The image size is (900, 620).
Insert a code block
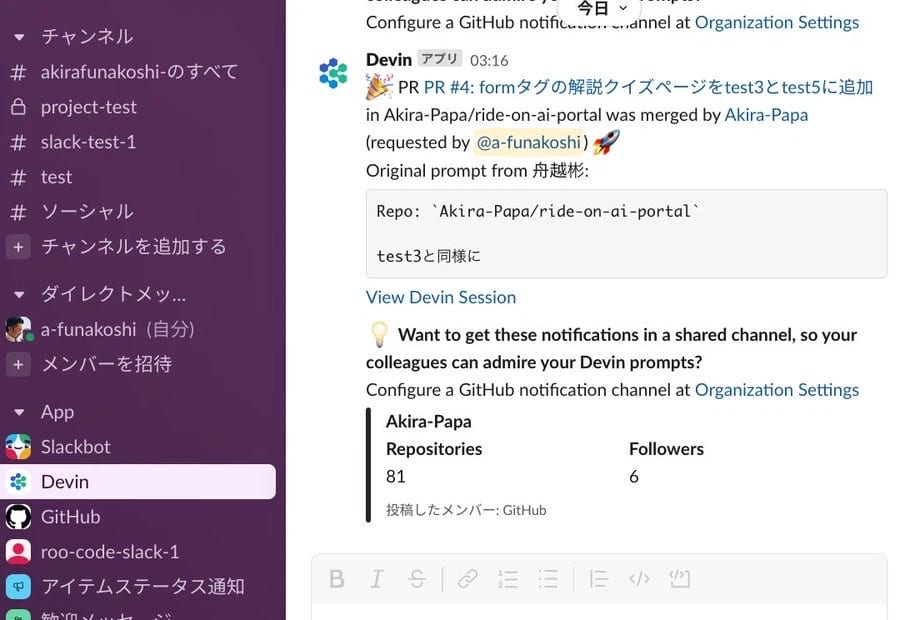(x=680, y=579)
